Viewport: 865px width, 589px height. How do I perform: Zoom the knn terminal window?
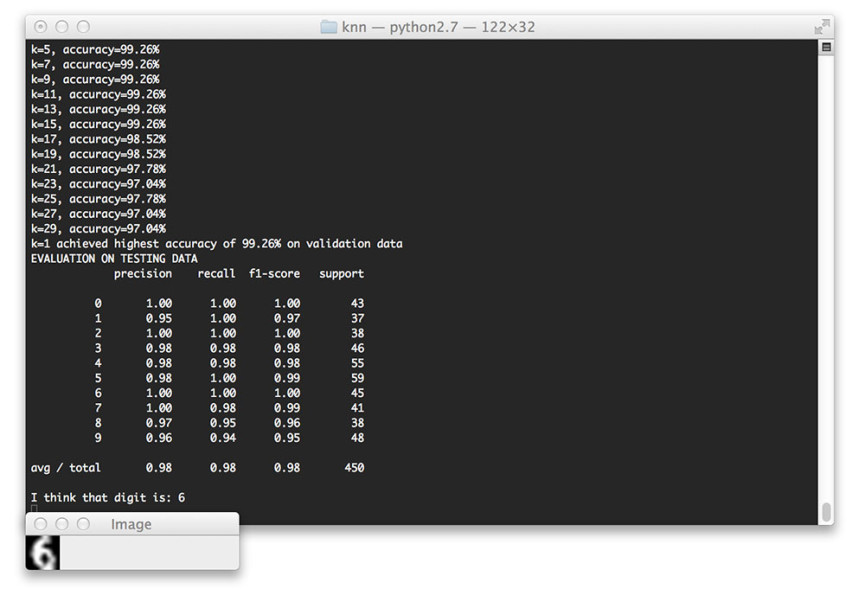(83, 27)
